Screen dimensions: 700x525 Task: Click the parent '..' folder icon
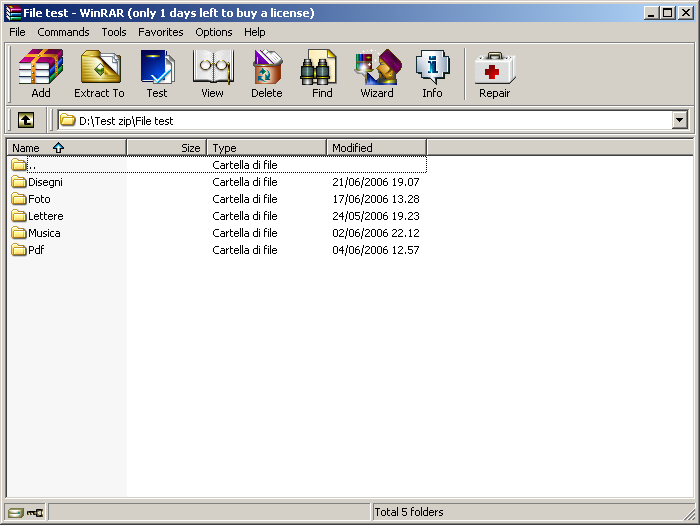tap(19, 164)
